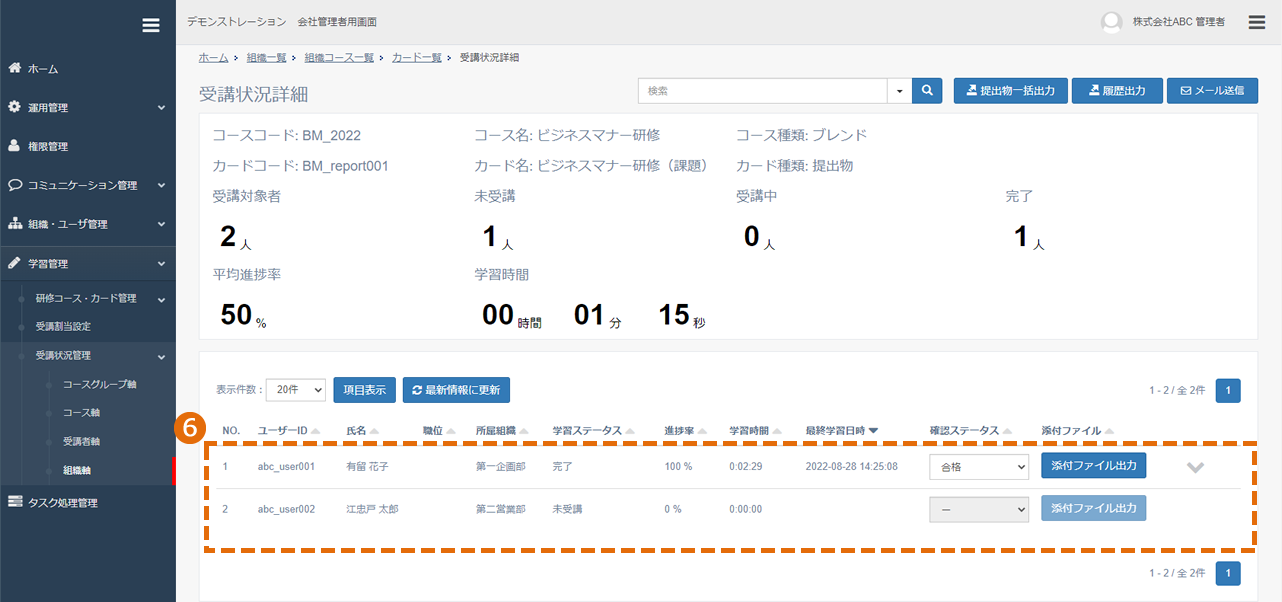Click the user avatar icon
Screen dimensions: 1282x602
click(1111, 22)
